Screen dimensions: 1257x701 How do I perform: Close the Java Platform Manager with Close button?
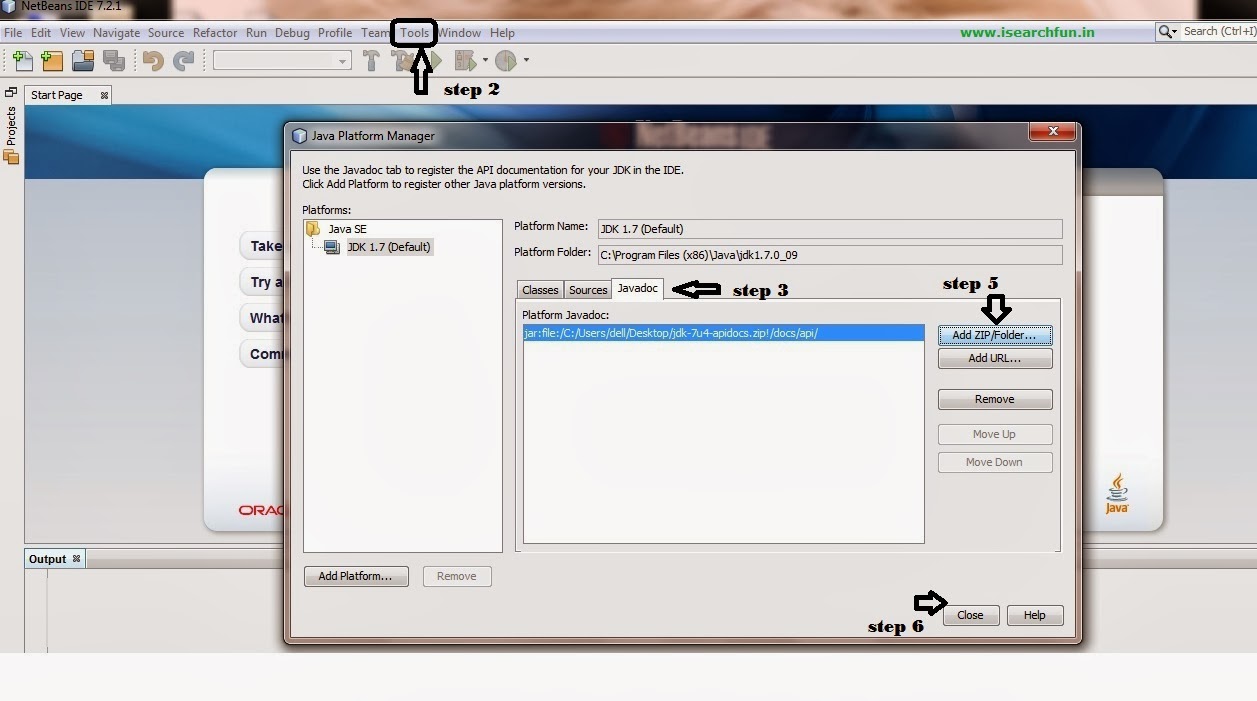970,615
